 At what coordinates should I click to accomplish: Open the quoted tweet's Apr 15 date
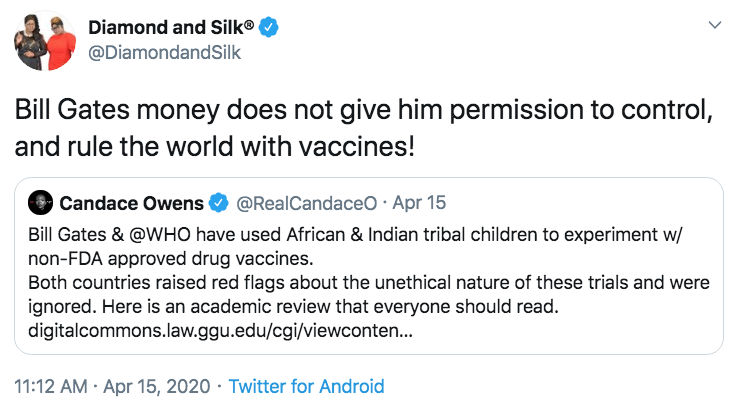coord(419,203)
